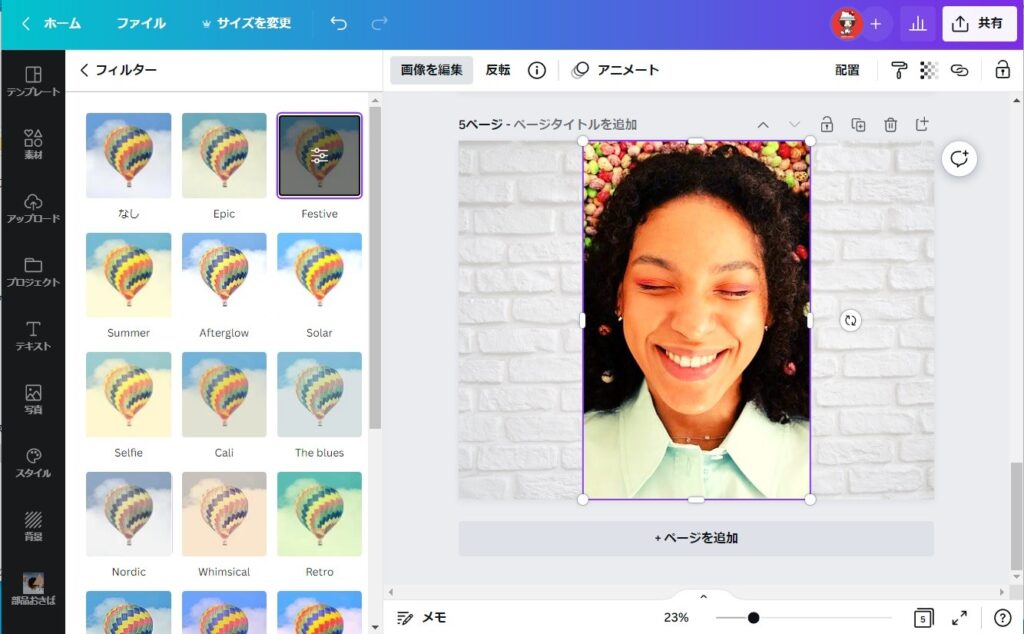Open the 部品おきば sidebar item

(x=33, y=589)
